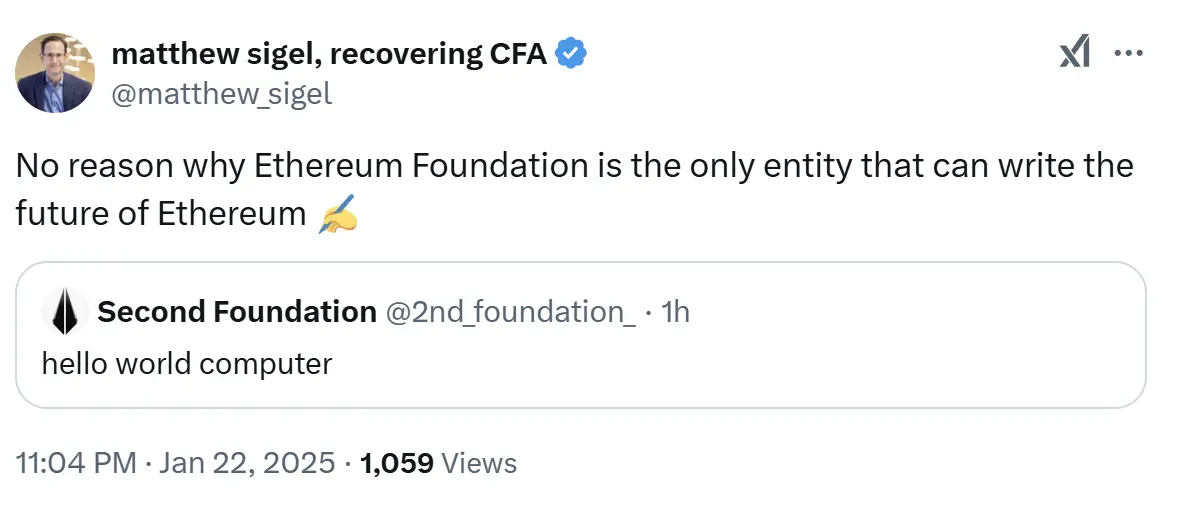Visit the @matthew_sigel handle link
The width and height of the screenshot is (1177, 509).
pyautogui.click(x=221, y=94)
